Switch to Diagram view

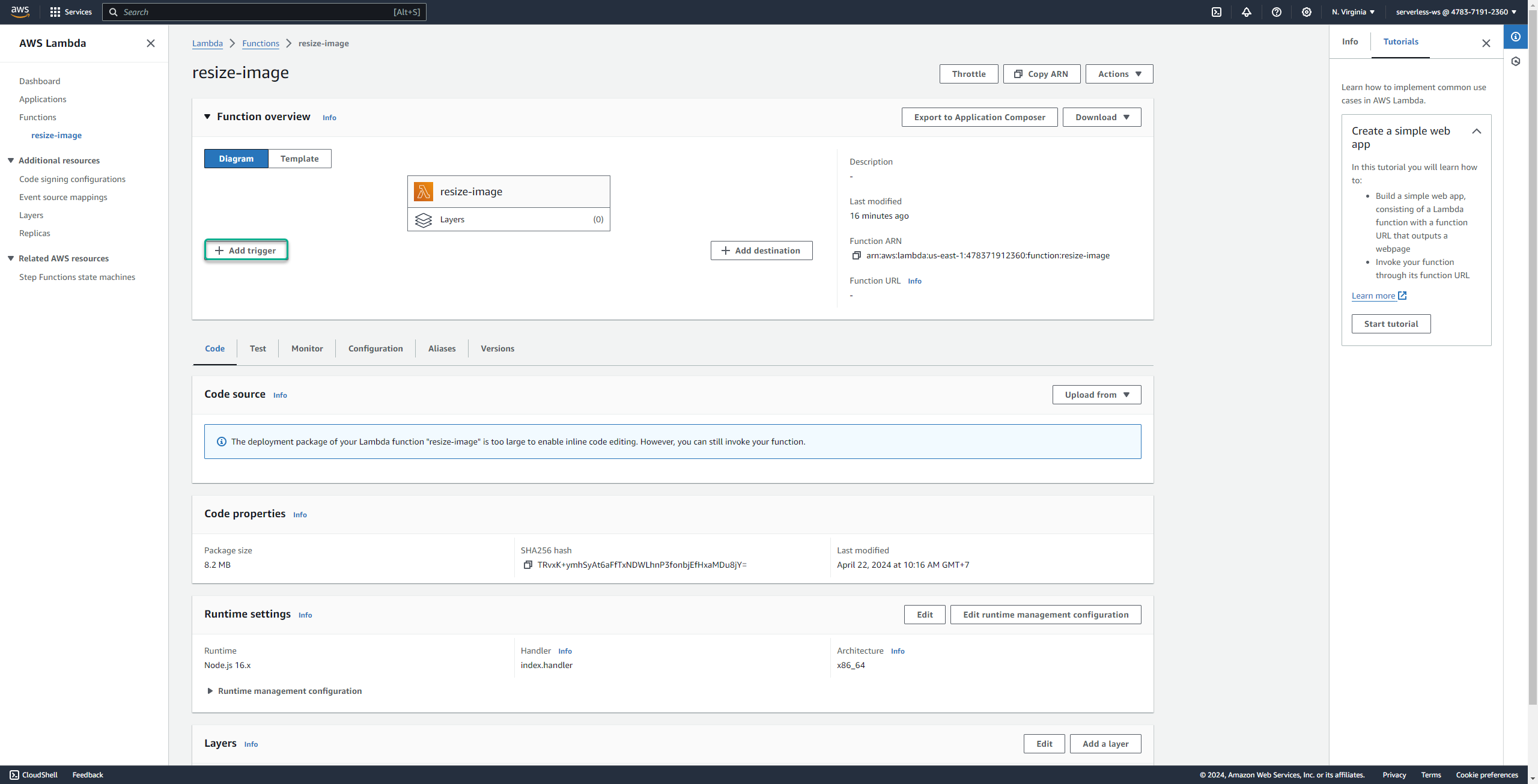(236, 159)
